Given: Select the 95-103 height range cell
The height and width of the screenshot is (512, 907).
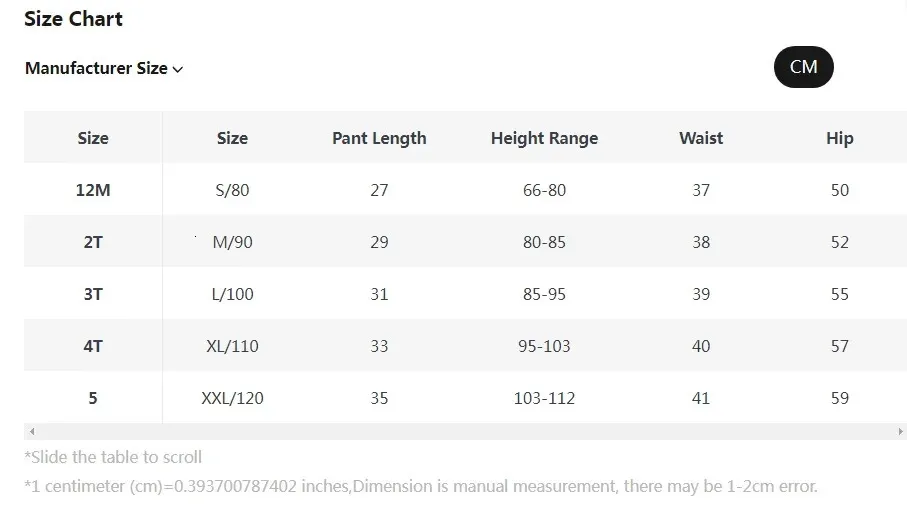Looking at the screenshot, I should click(544, 346).
